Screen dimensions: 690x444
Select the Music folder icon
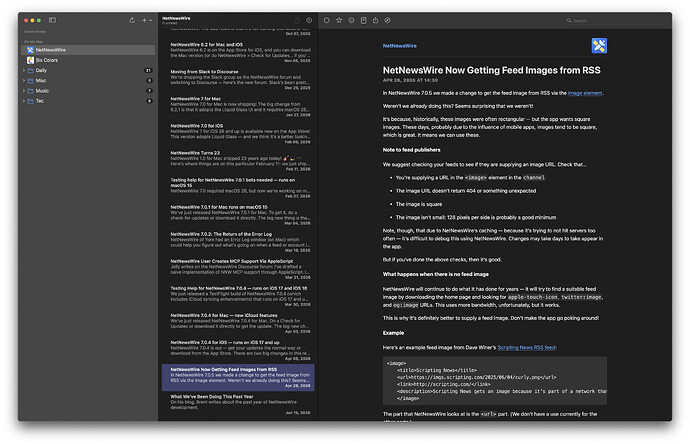point(30,91)
